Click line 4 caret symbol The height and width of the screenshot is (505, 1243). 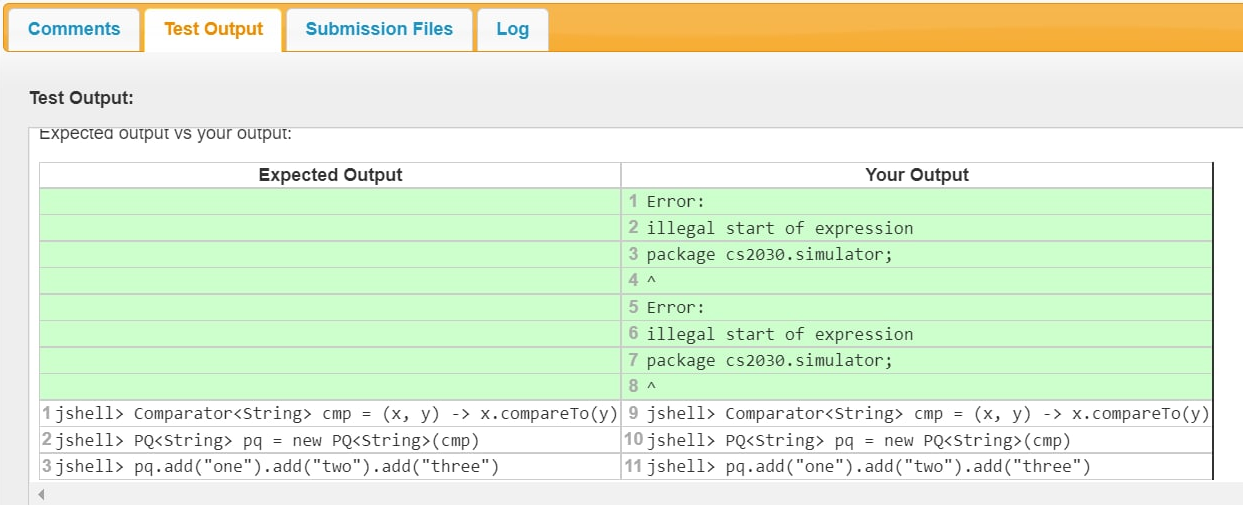tap(651, 281)
